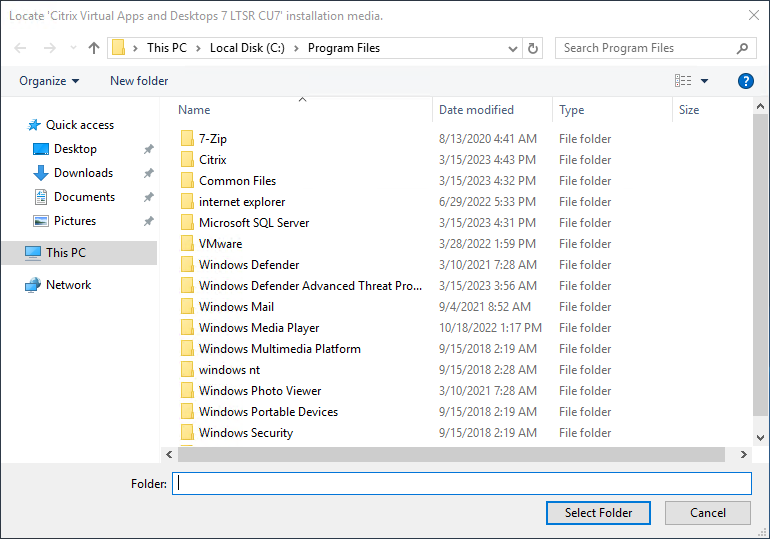Click the Documents icon in sidebar
The height and width of the screenshot is (539, 770).
(41, 197)
